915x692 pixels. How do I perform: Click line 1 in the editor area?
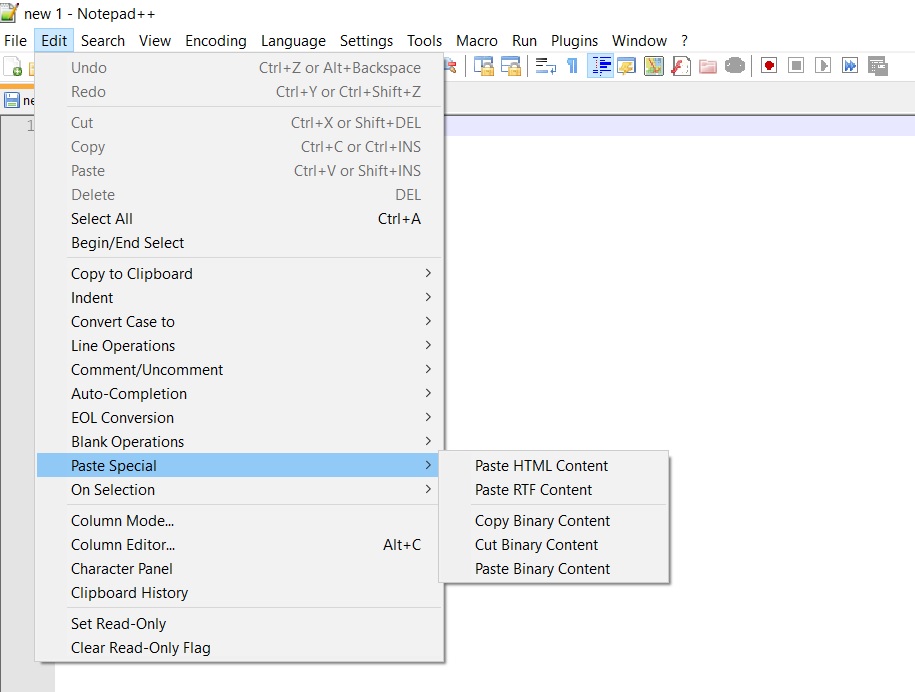(x=679, y=126)
